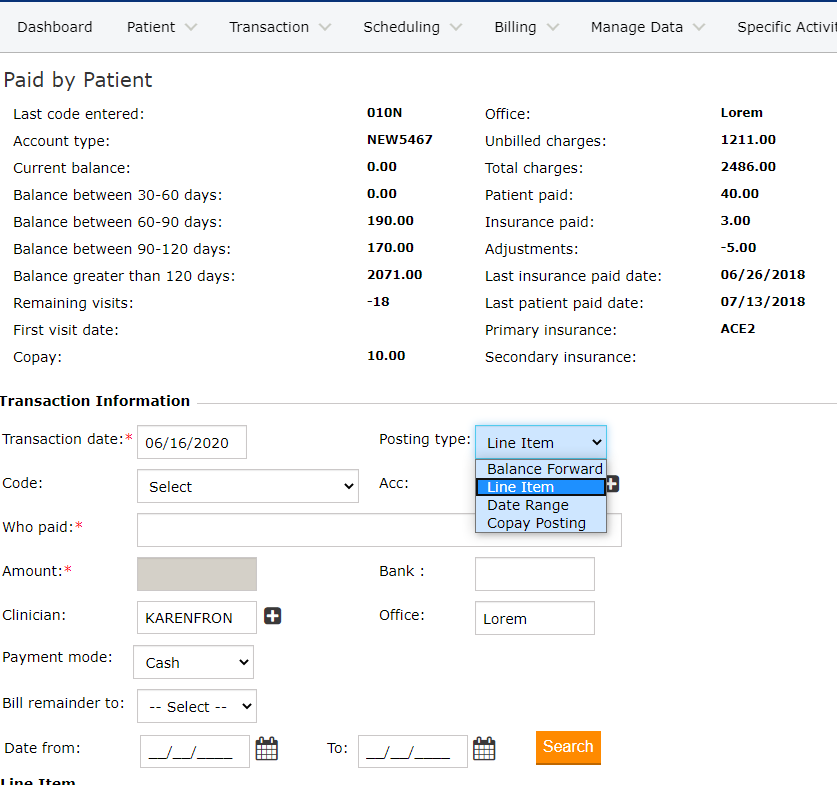Click the Date from input field
The height and width of the screenshot is (785, 837).
(x=195, y=751)
